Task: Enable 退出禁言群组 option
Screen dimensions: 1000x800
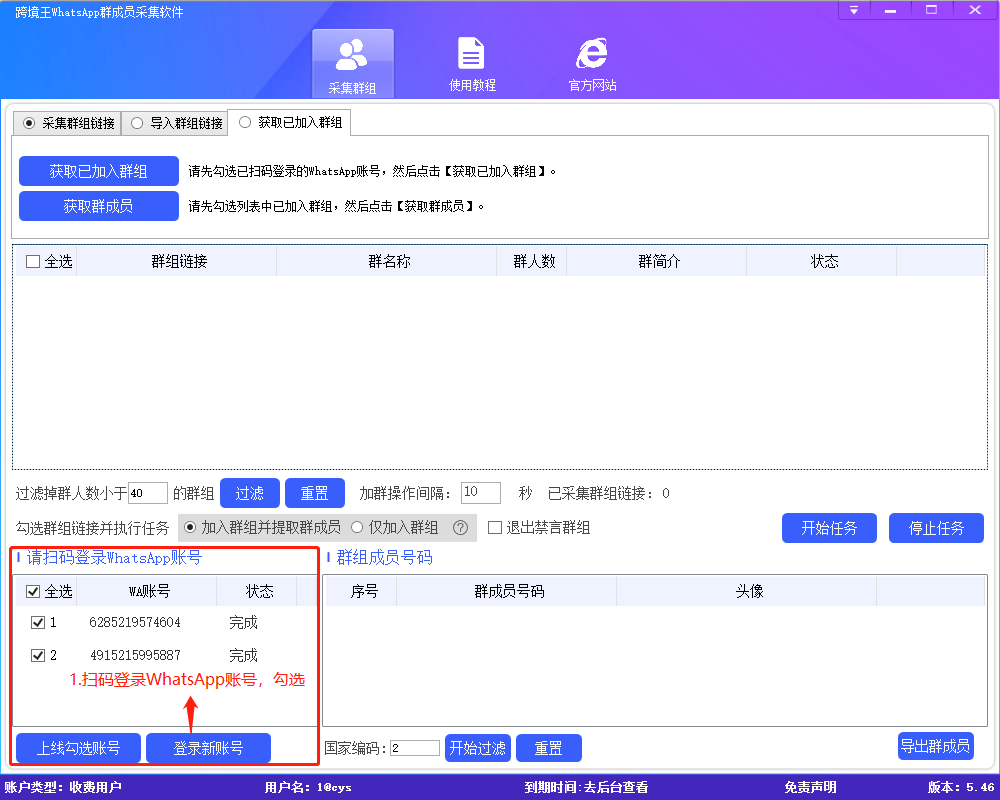Action: [492, 528]
